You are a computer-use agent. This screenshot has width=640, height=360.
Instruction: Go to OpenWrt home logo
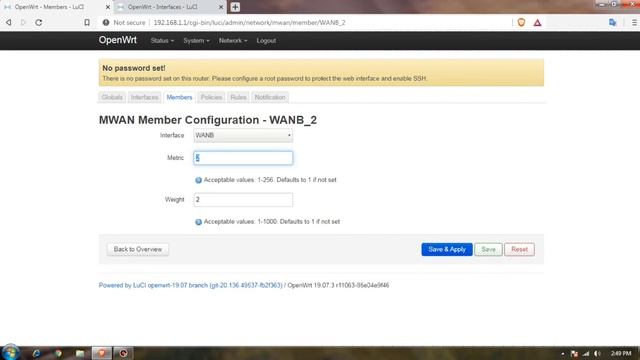[x=118, y=40]
